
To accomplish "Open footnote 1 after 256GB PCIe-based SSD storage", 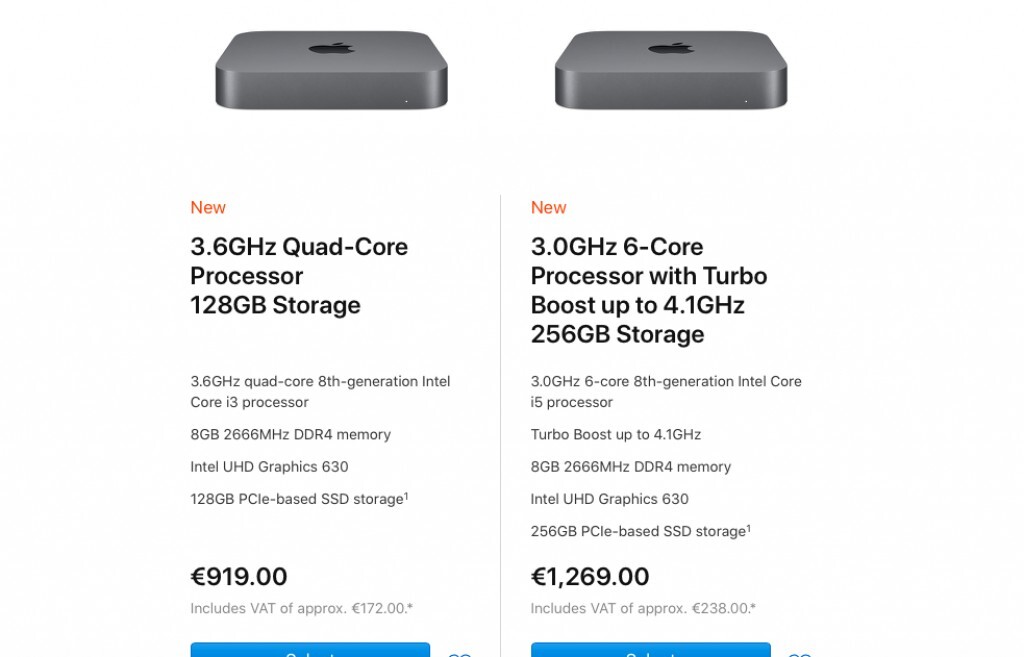I will 748,528.
